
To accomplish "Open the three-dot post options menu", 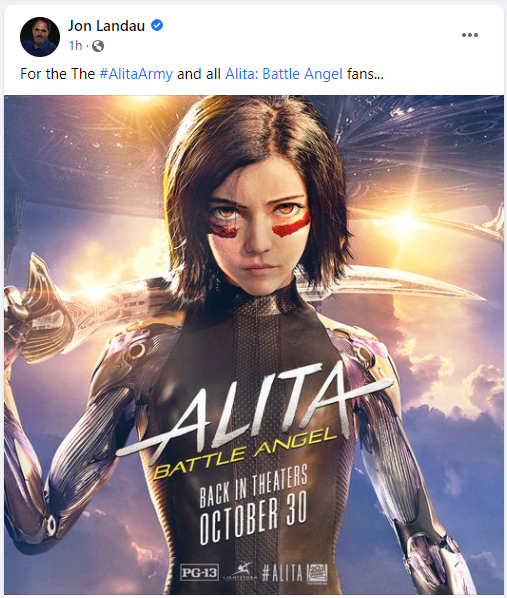I will (x=470, y=35).
